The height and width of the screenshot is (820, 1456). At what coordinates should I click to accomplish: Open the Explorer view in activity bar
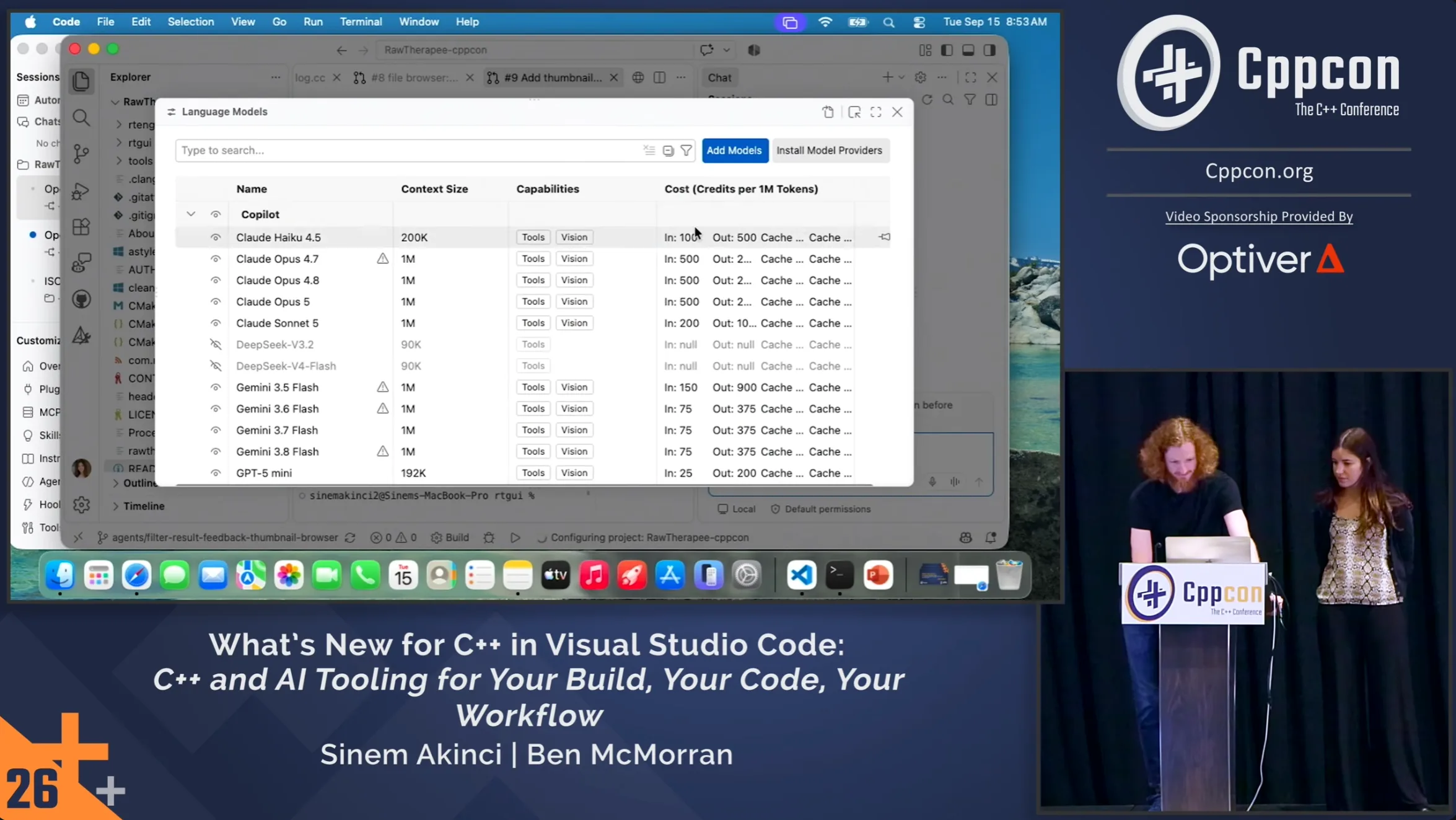click(x=81, y=81)
